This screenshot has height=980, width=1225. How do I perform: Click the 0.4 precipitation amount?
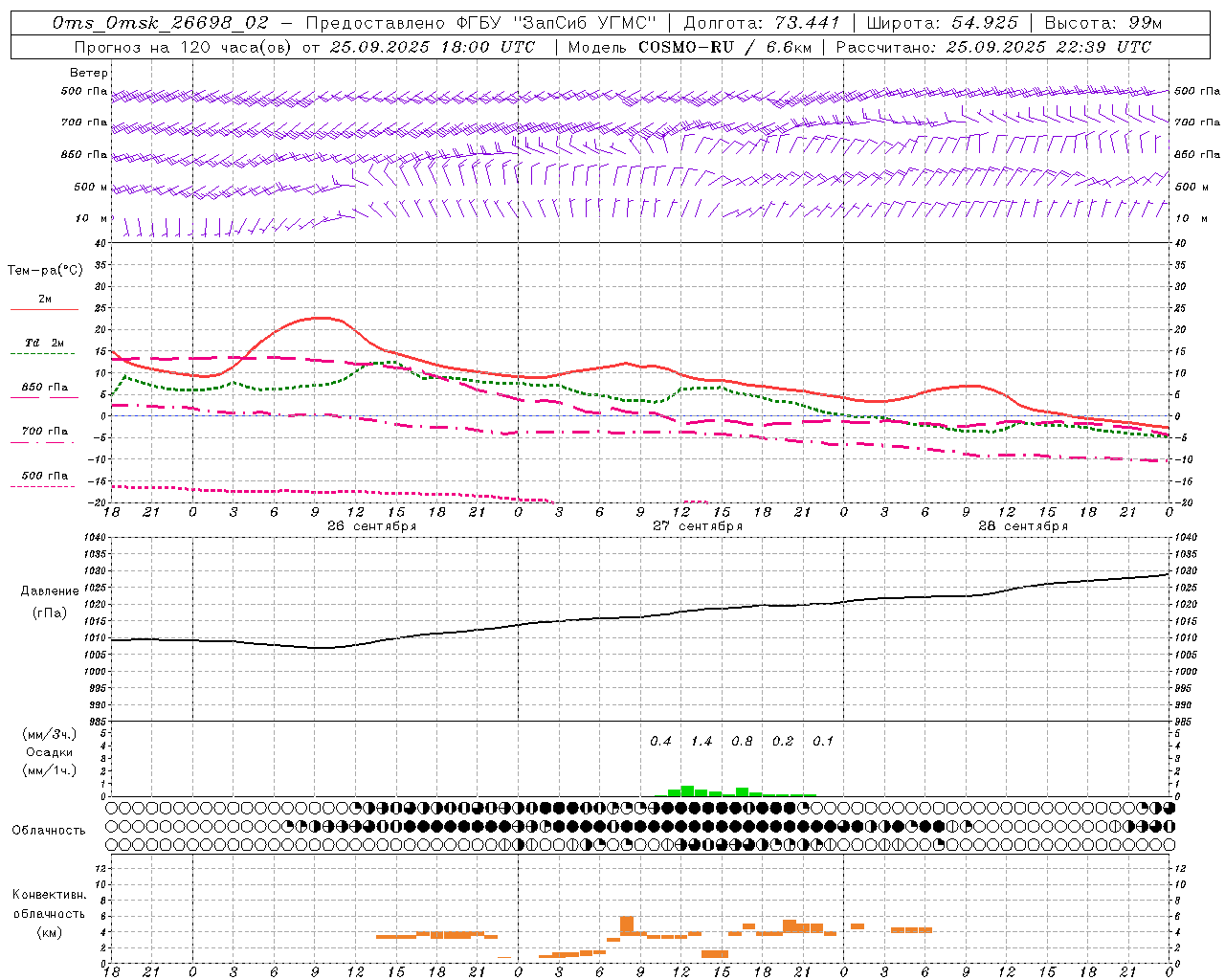660,742
